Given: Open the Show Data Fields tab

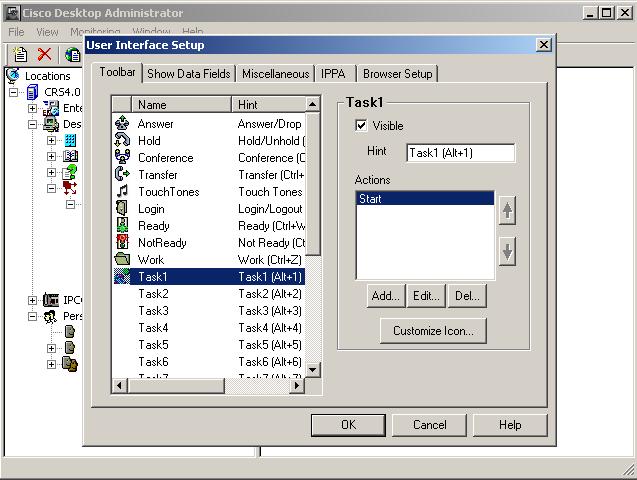Looking at the screenshot, I should click(x=188, y=74).
